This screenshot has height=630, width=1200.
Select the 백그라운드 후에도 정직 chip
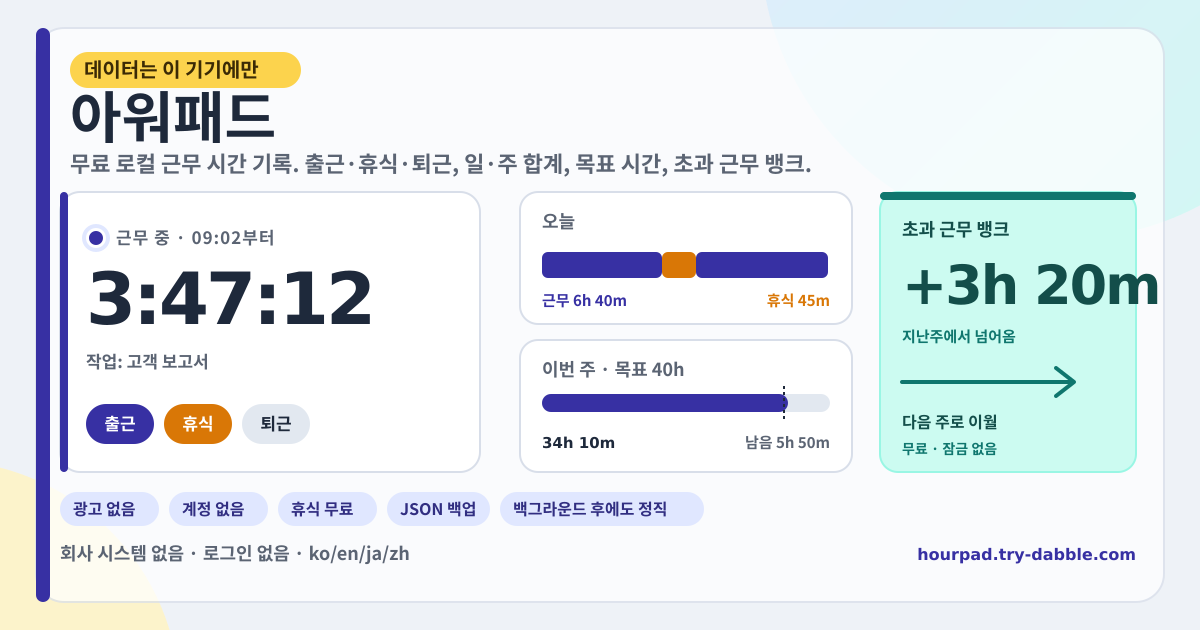tap(602, 509)
